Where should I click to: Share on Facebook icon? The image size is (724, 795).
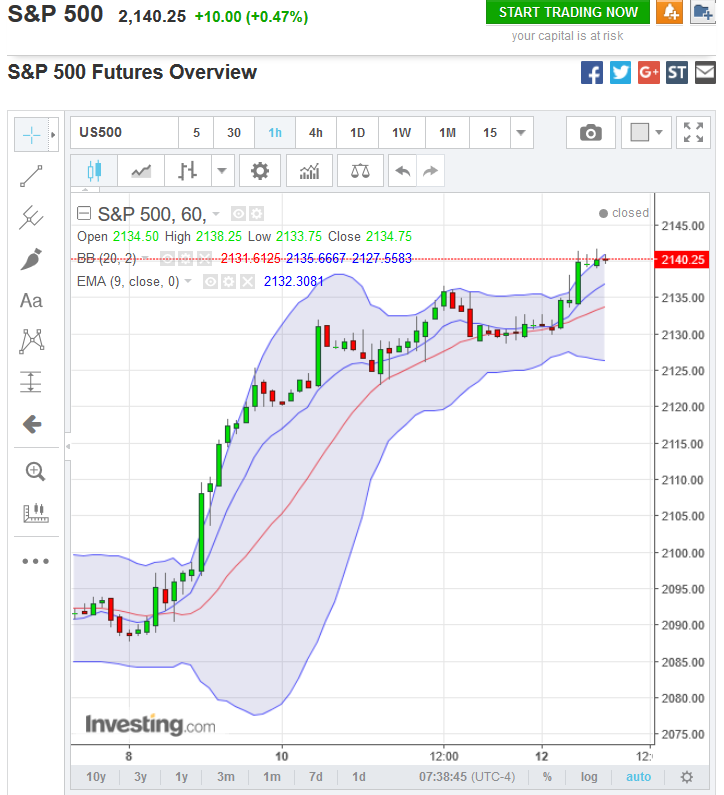click(592, 73)
